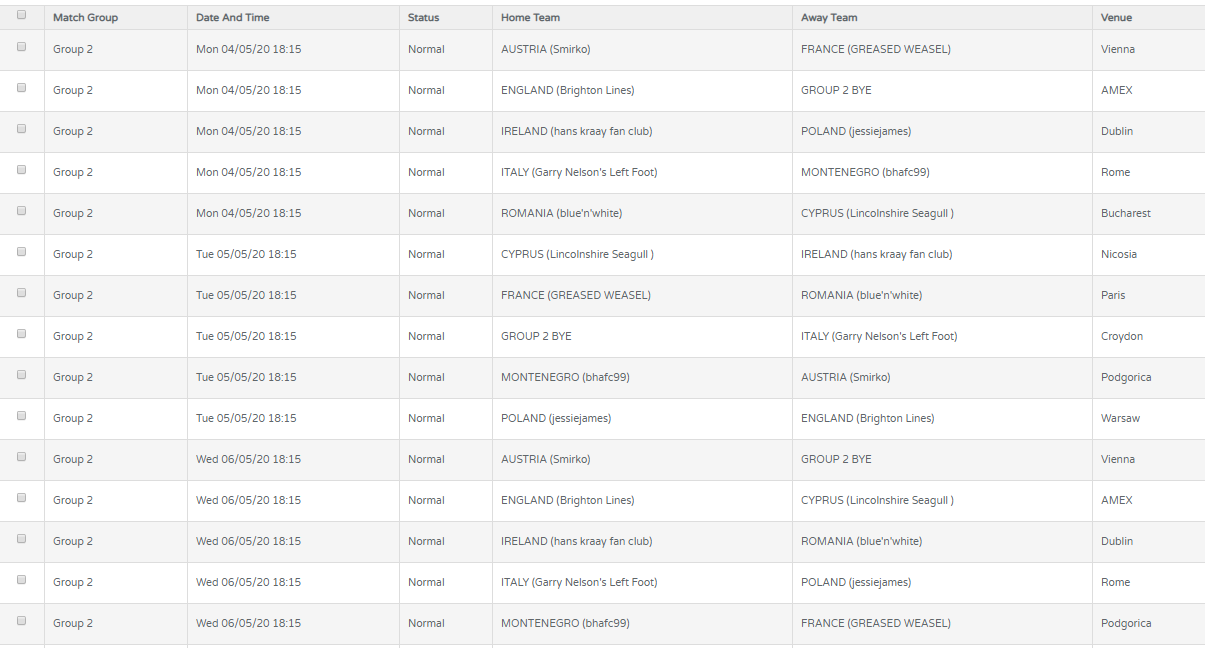
Task: Select checkbox for France vs Romania row
Action: [21, 293]
